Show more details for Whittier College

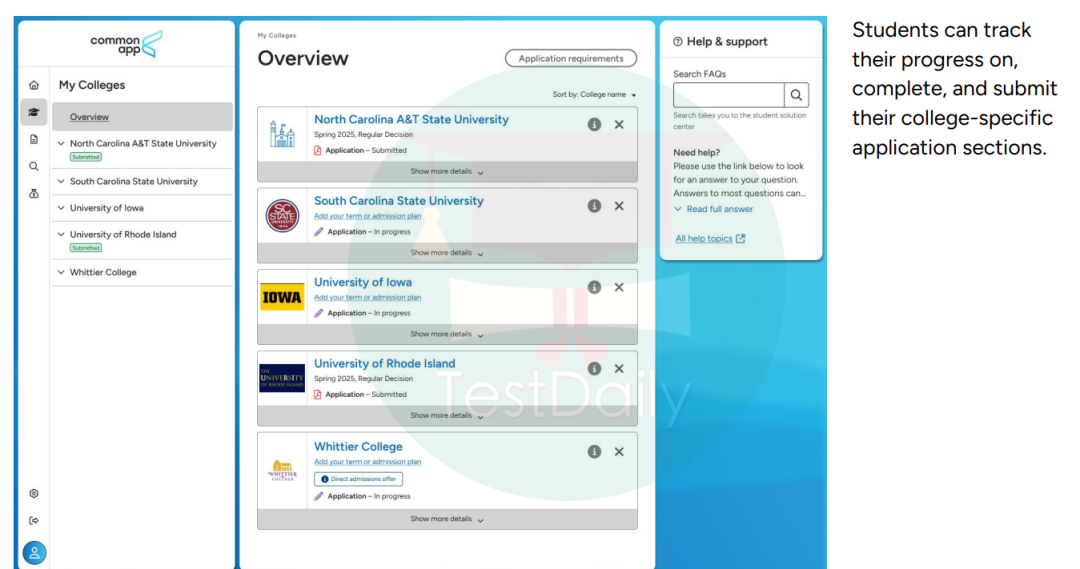tap(447, 519)
